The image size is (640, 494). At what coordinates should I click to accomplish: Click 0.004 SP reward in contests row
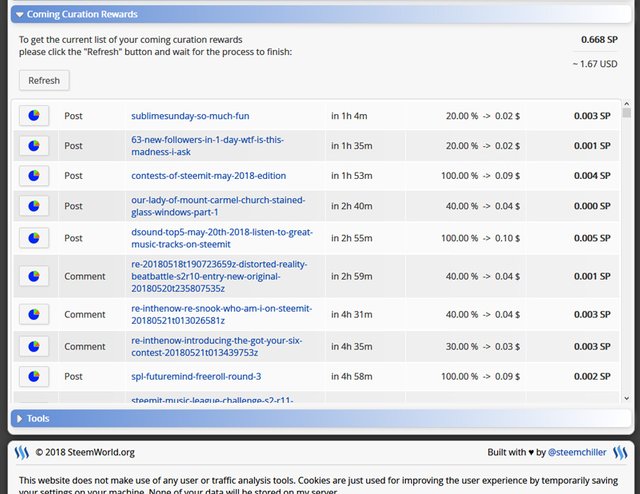point(592,176)
